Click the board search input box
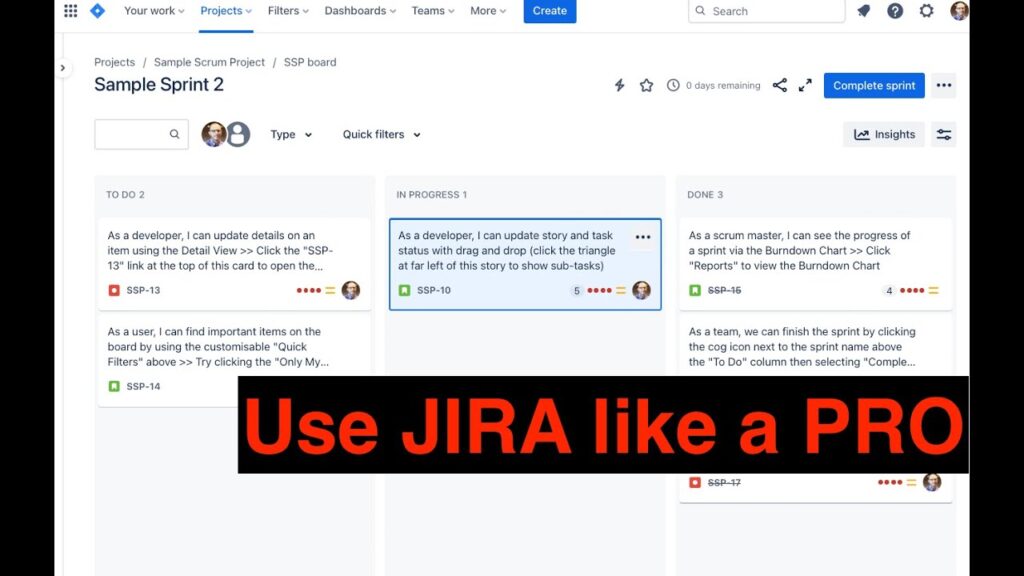 coord(141,134)
